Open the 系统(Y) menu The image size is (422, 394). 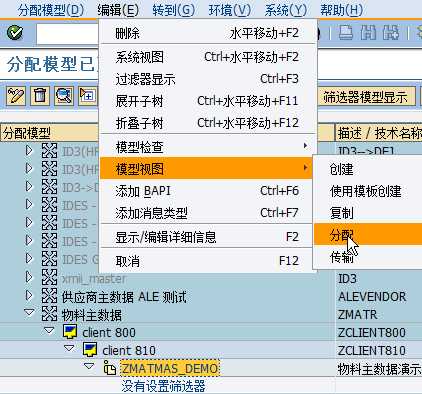point(285,10)
